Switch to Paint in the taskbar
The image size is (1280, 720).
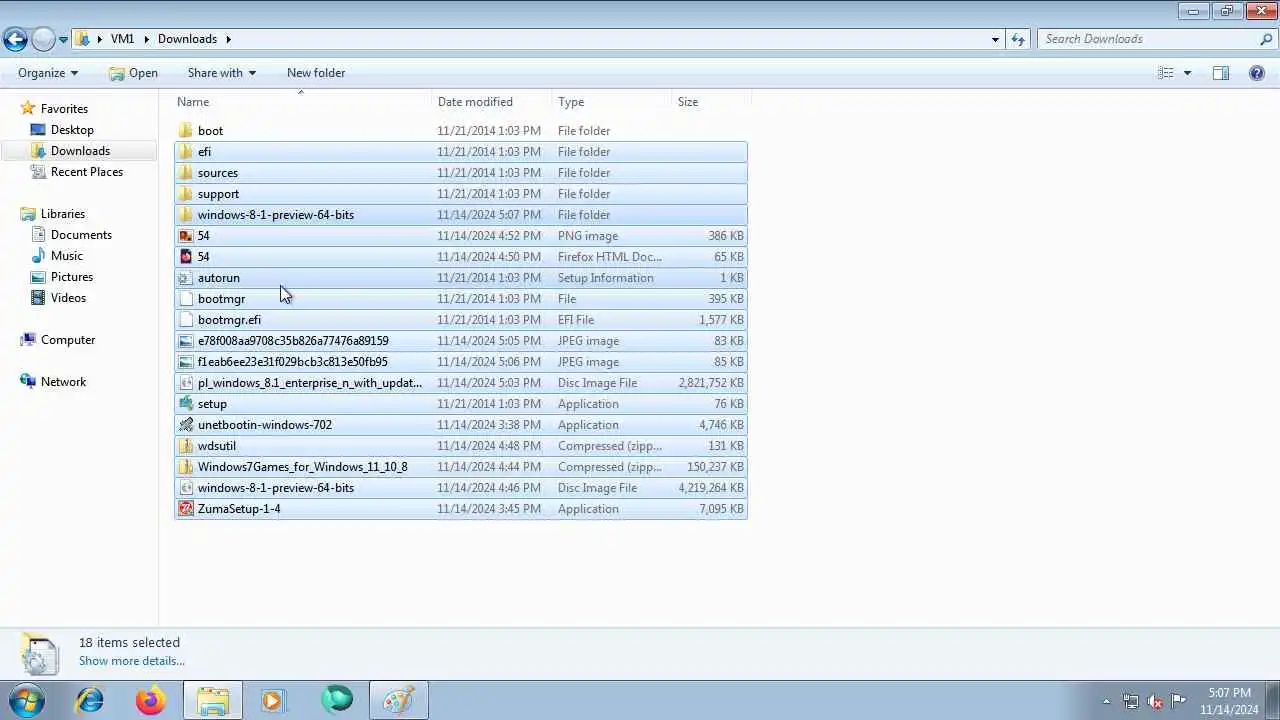(x=399, y=700)
